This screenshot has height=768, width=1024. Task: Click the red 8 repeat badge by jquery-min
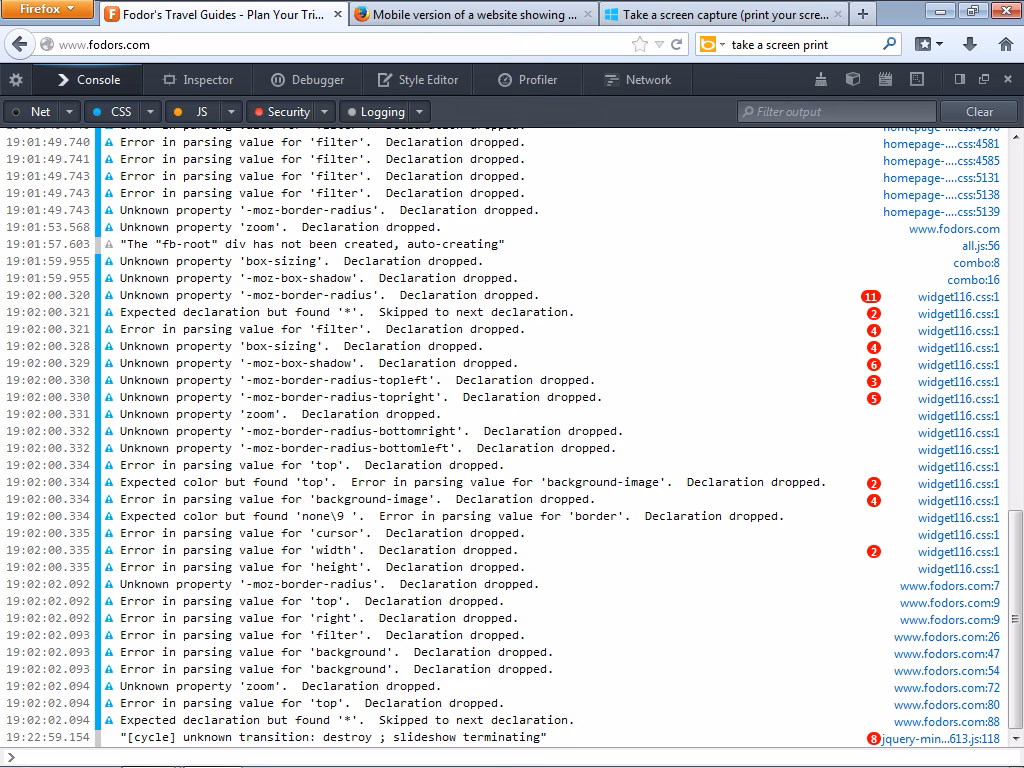874,739
